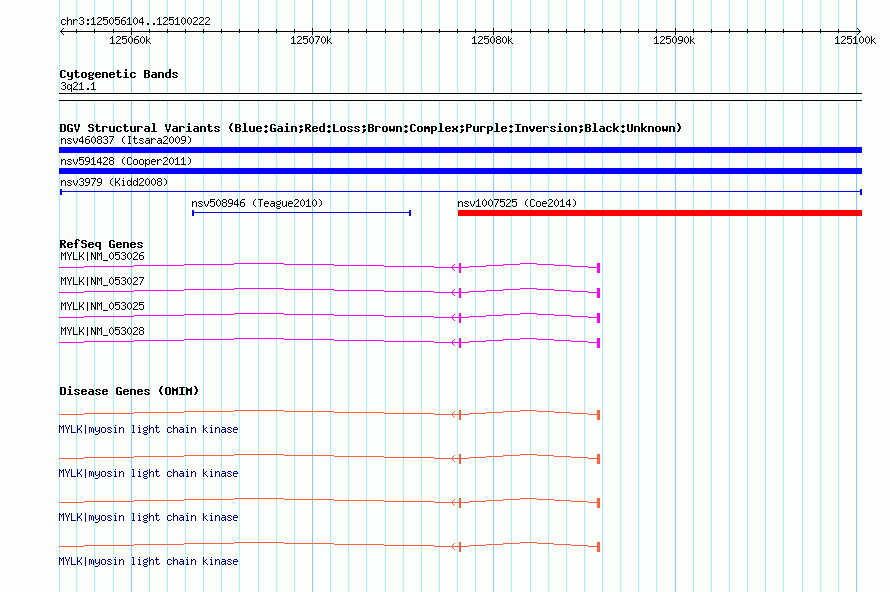The image size is (890, 592).
Task: Open the first MYLK|myosin light chain kinase link
Action: point(148,430)
